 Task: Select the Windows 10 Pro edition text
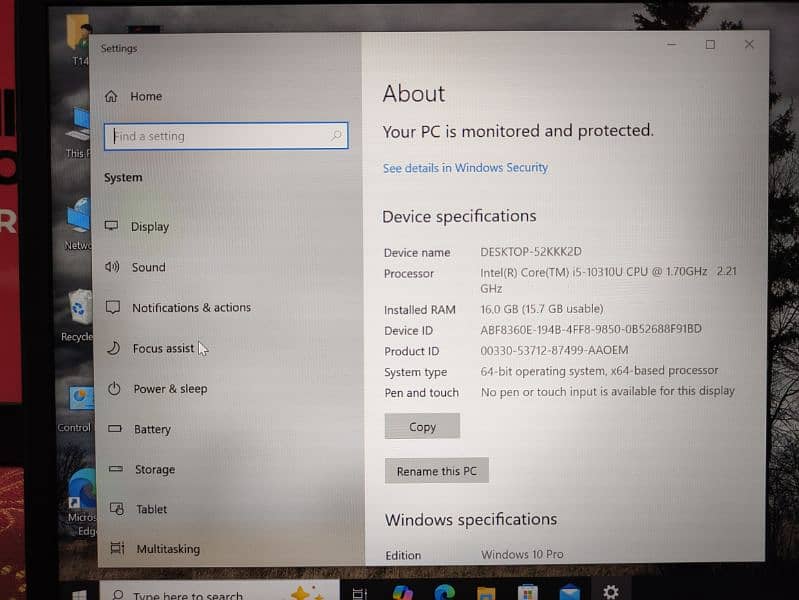[522, 554]
